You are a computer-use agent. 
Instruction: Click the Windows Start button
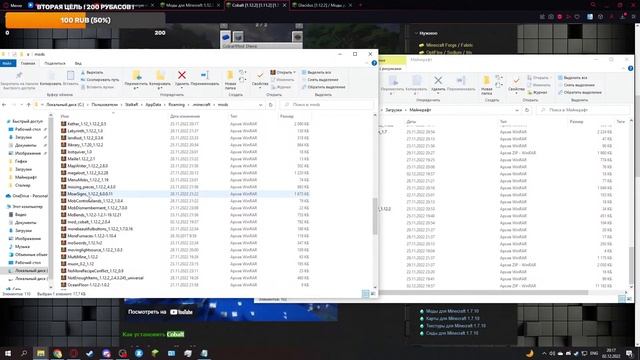point(7,353)
